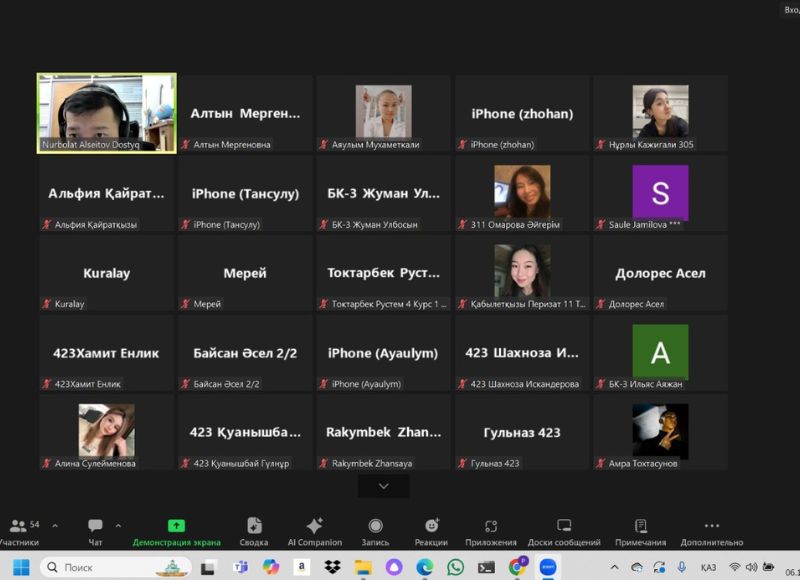
Task: Select Nurbolat Alseitov's video tile
Action: pyautogui.click(x=106, y=112)
